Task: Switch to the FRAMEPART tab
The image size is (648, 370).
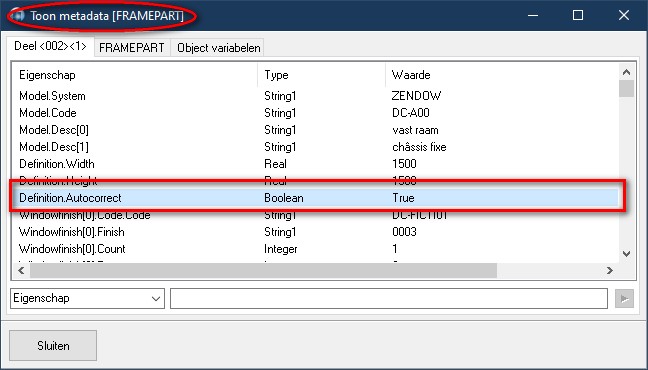Action: 132,48
